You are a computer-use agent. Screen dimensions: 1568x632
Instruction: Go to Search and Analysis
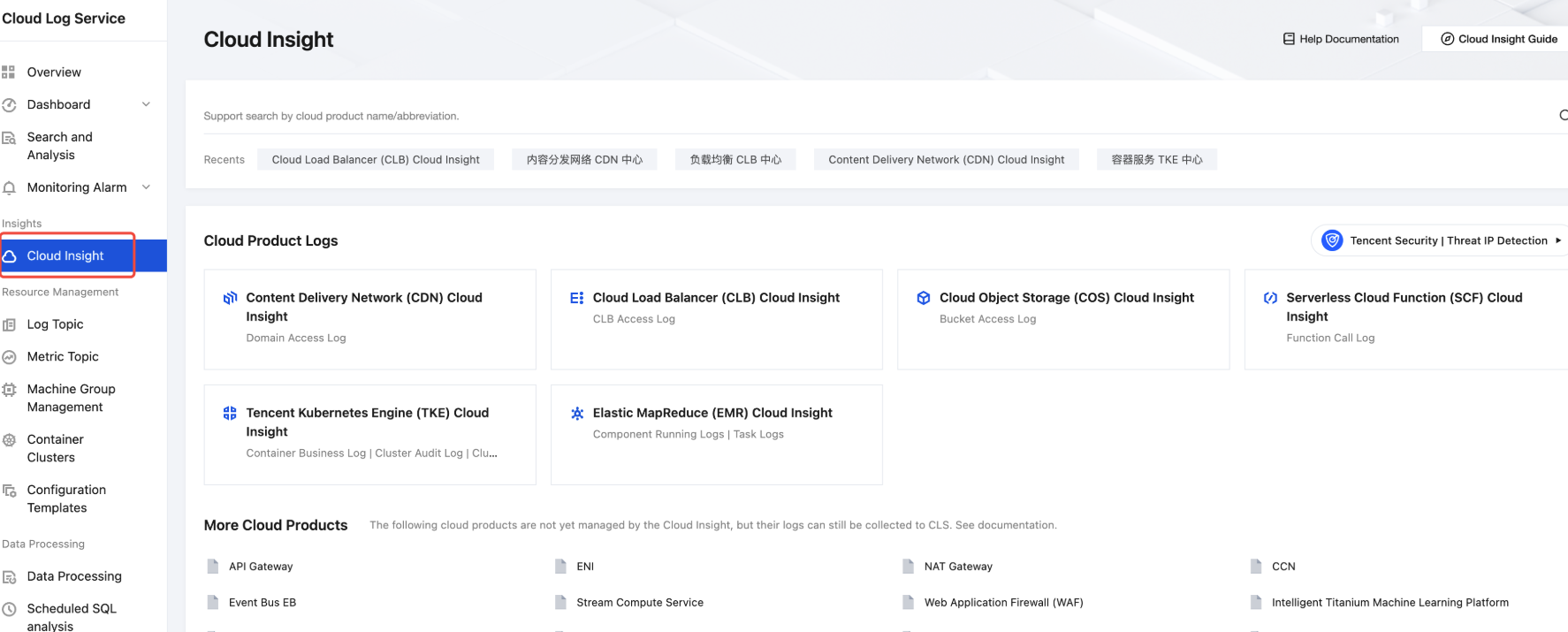click(59, 146)
